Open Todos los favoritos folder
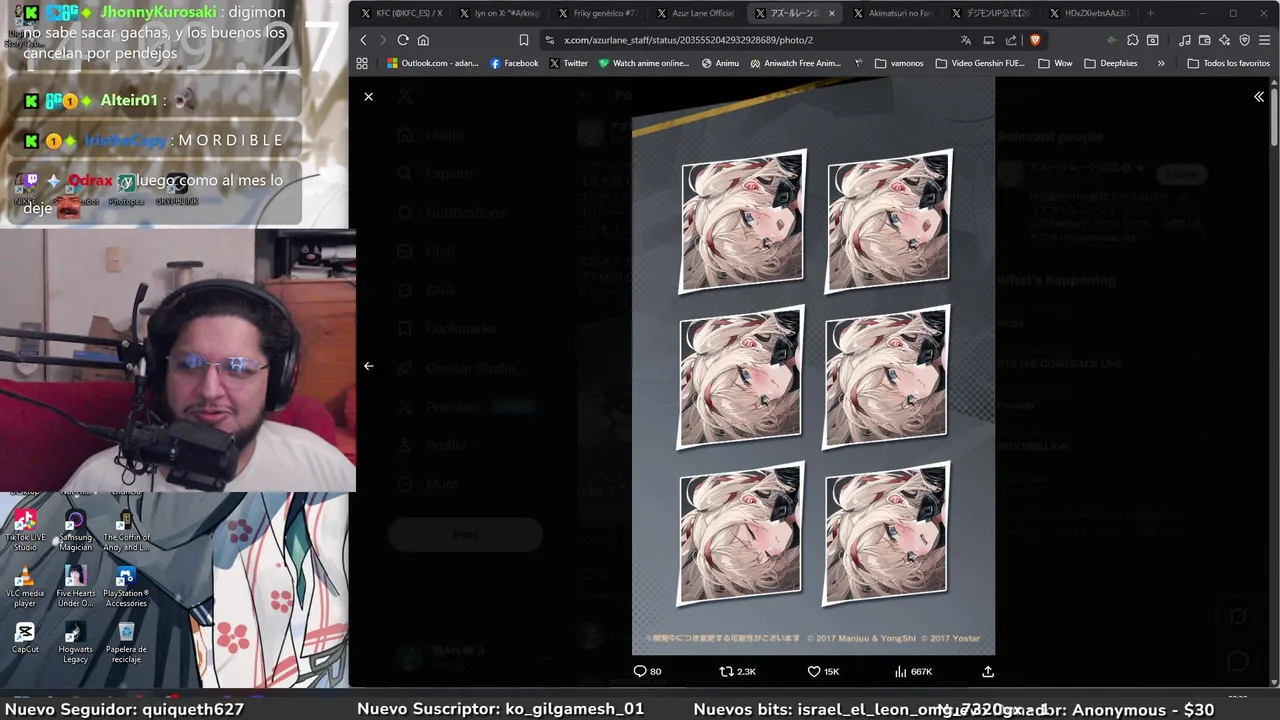 pos(1228,63)
